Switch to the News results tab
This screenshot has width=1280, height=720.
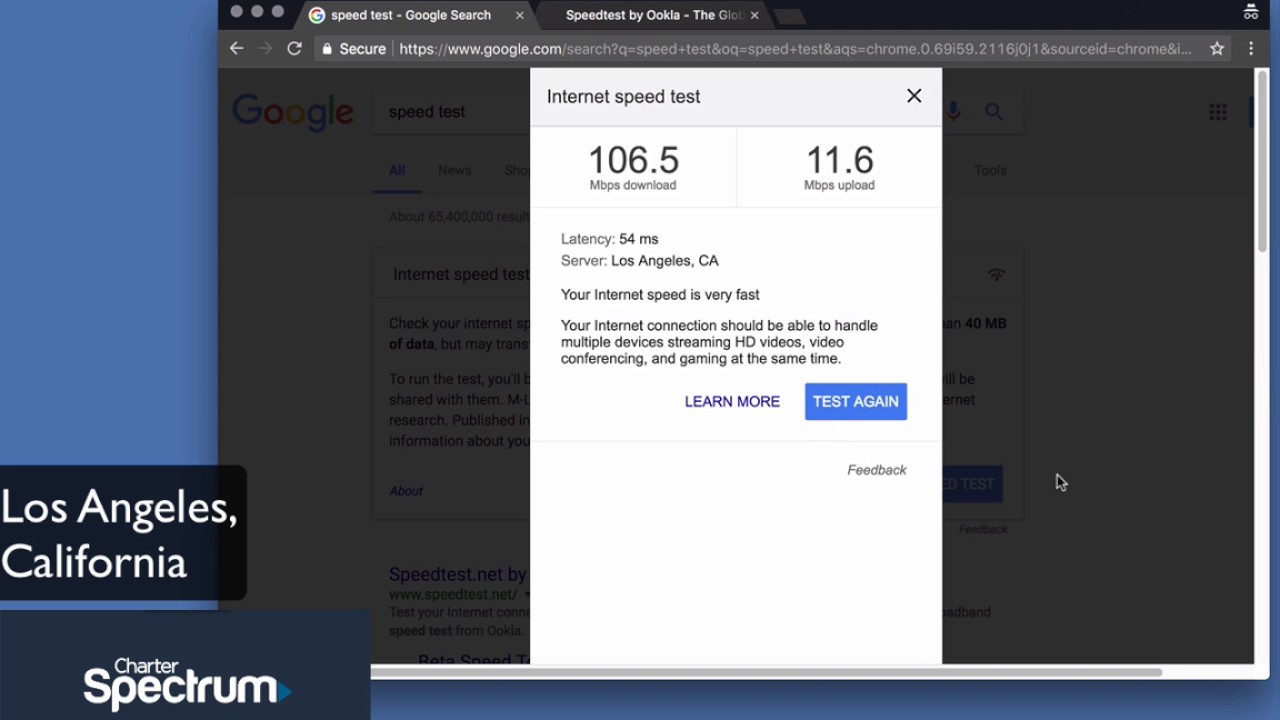(454, 170)
